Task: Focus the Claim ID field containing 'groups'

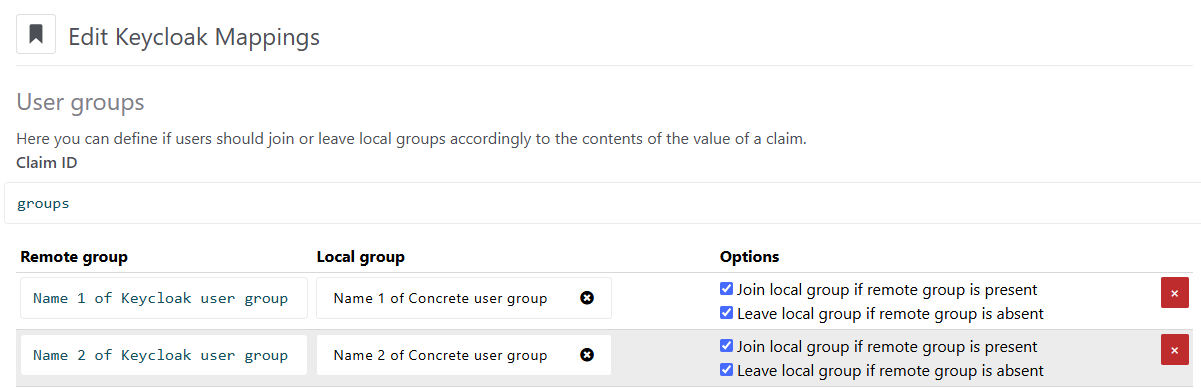Action: (x=602, y=203)
